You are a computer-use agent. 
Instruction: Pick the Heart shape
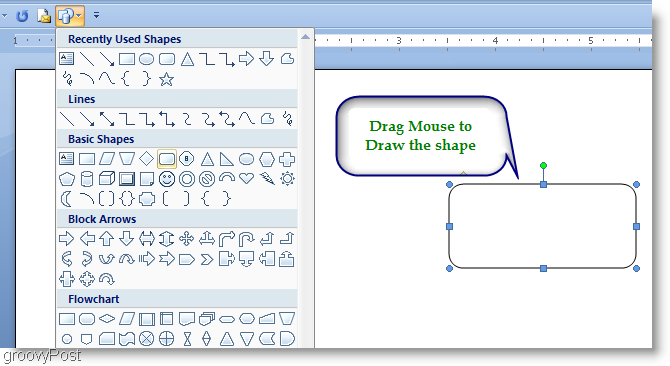coord(247,178)
